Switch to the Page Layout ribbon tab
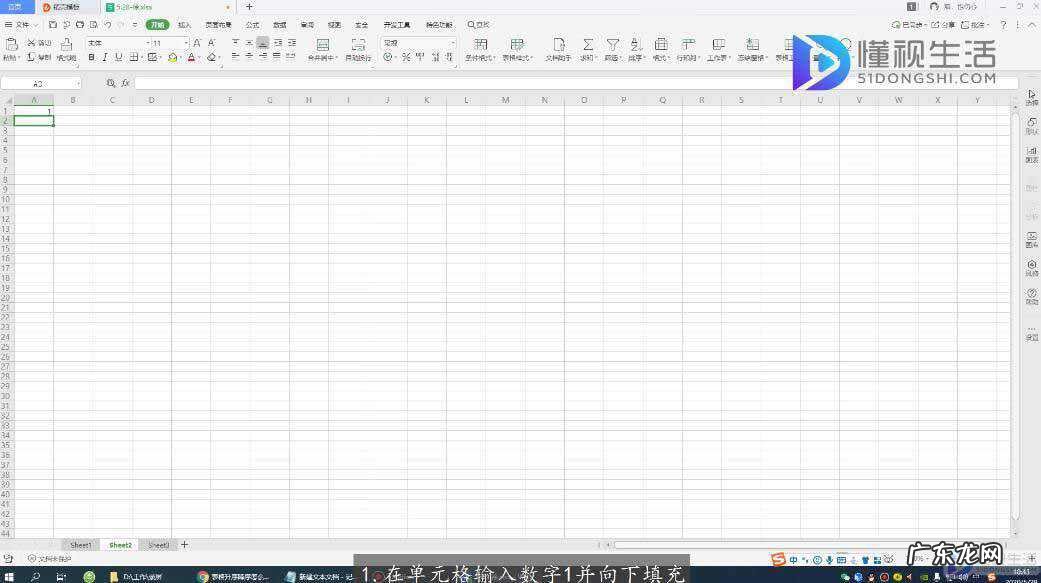Image resolution: width=1041 pixels, height=583 pixels. [218, 25]
